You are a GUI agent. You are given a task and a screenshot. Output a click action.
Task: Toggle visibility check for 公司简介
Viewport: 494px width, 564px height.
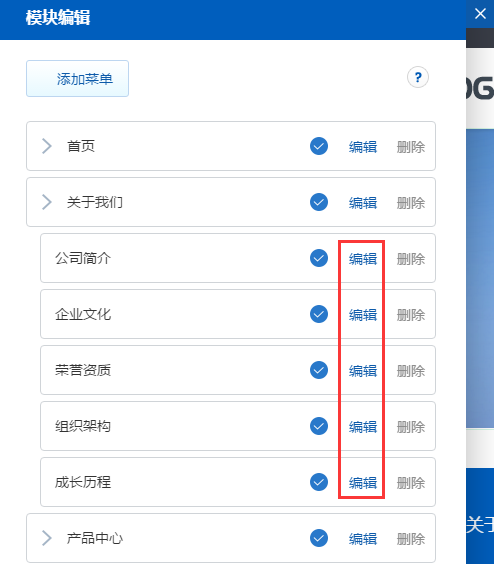click(x=319, y=258)
